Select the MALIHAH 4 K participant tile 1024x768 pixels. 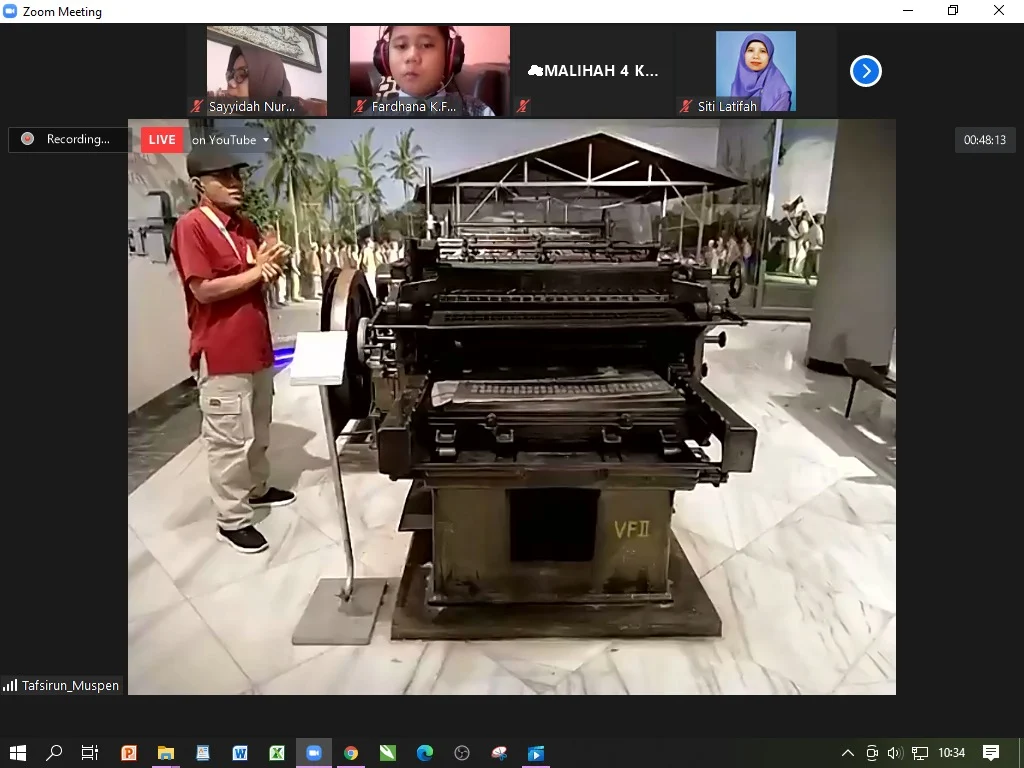coord(593,71)
